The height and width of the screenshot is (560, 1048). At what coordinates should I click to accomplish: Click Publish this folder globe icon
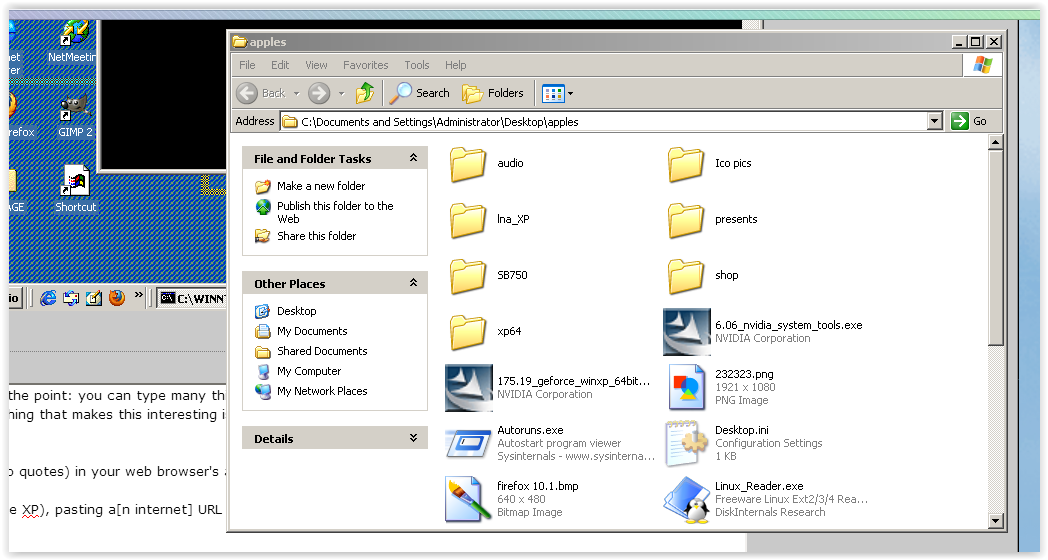(263, 207)
